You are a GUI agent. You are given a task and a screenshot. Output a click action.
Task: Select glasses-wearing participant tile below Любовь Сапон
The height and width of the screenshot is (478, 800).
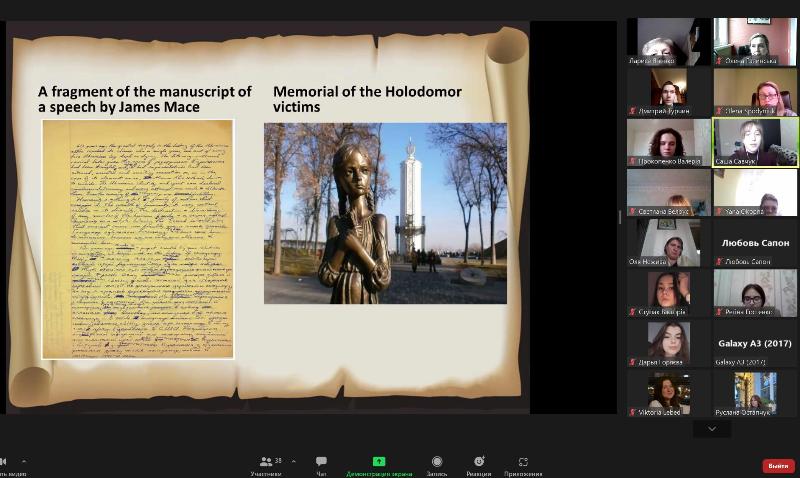pos(755,293)
